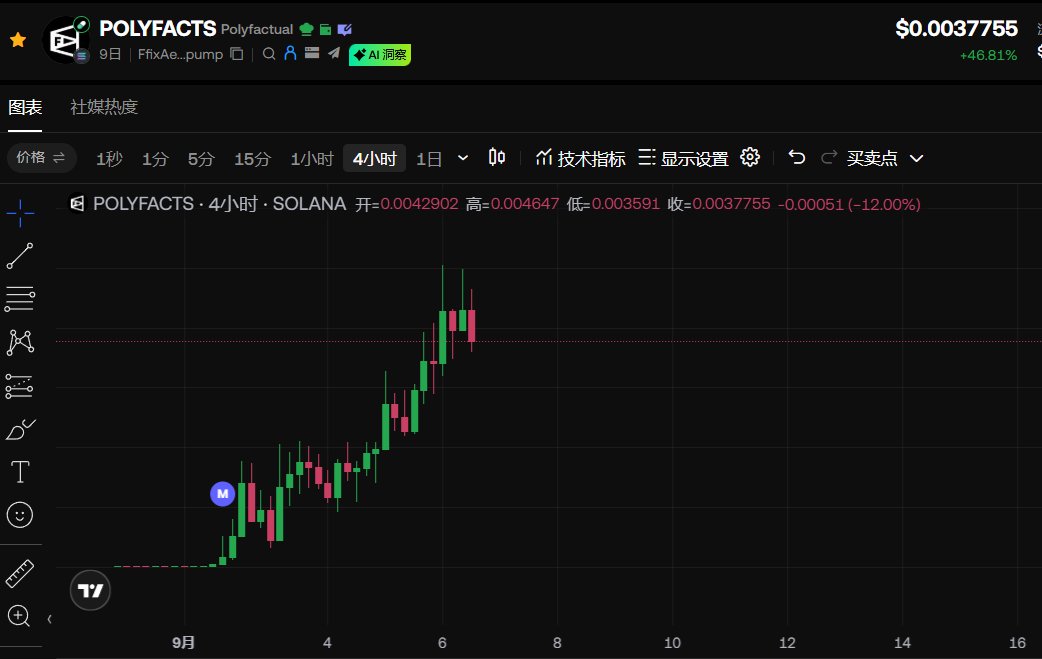
Task: Click the 买卖点 buy/sell points button
Action: (872, 158)
